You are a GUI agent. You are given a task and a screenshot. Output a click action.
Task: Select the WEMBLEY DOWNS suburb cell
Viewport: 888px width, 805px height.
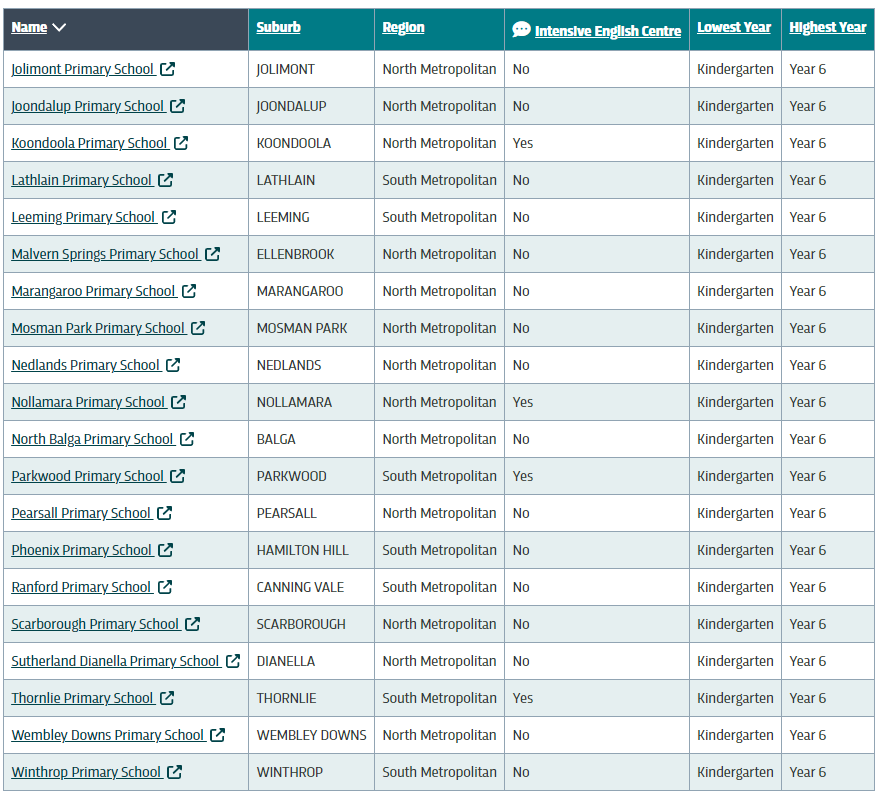point(311,735)
